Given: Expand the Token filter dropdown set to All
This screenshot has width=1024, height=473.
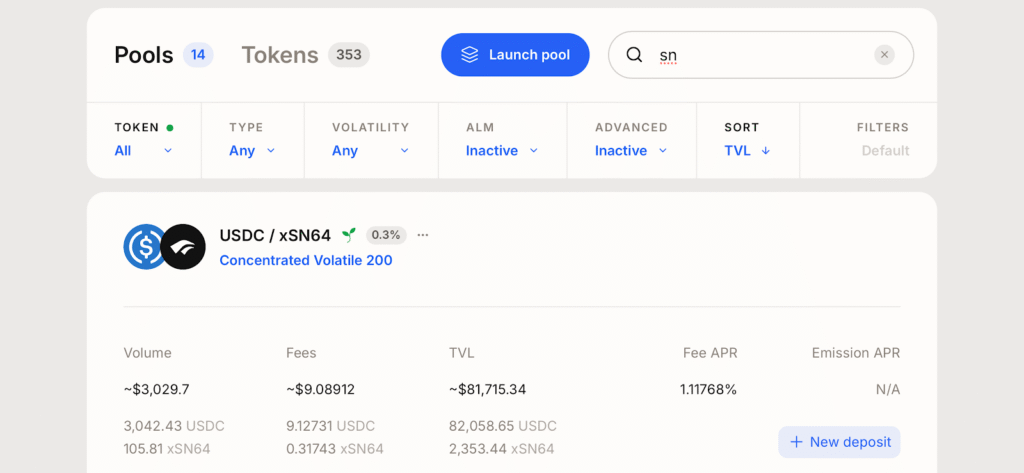Looking at the screenshot, I should tap(144, 151).
